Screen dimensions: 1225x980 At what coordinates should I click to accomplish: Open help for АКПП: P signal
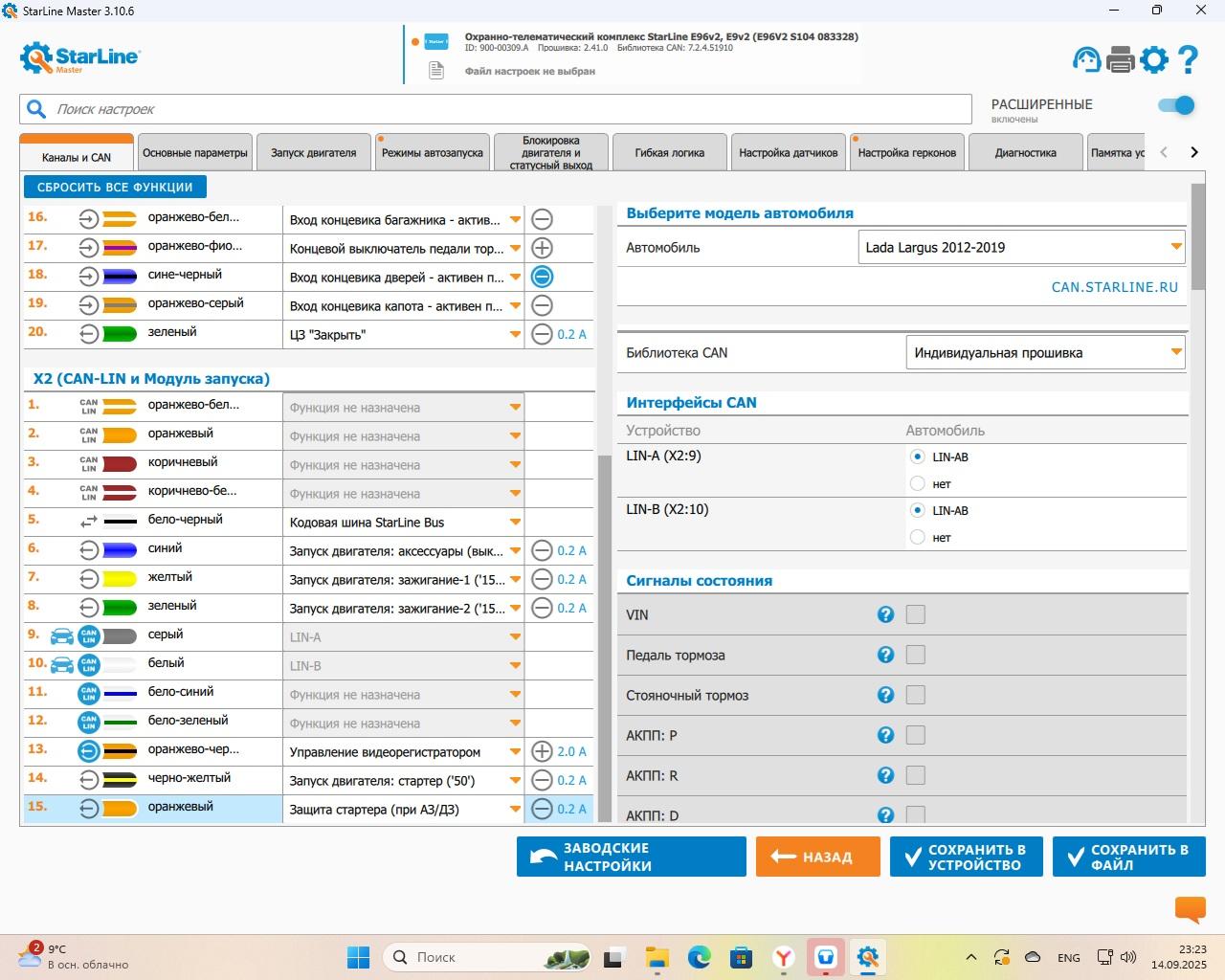pos(885,735)
